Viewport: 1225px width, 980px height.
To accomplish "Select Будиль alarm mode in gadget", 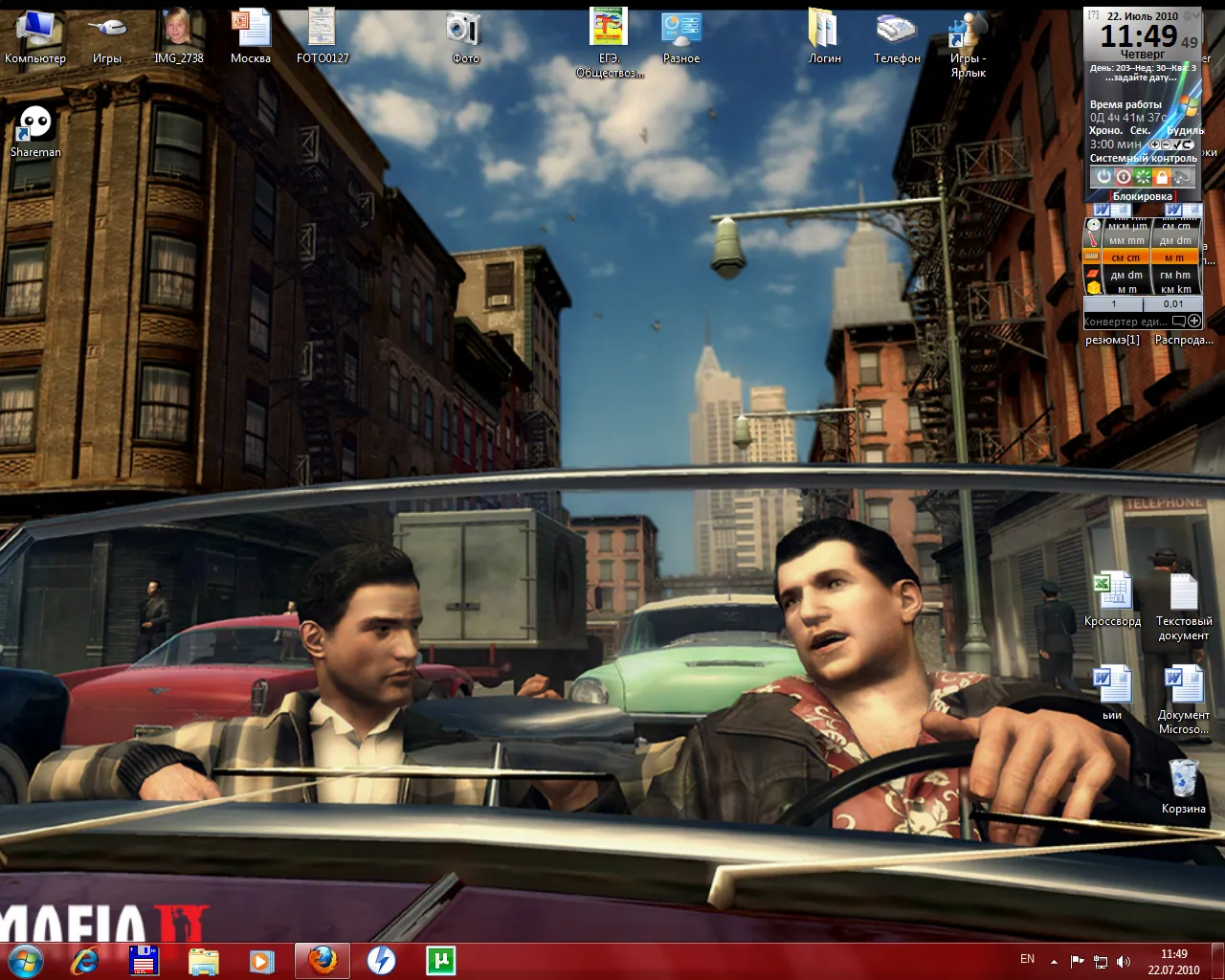I will point(1186,130).
